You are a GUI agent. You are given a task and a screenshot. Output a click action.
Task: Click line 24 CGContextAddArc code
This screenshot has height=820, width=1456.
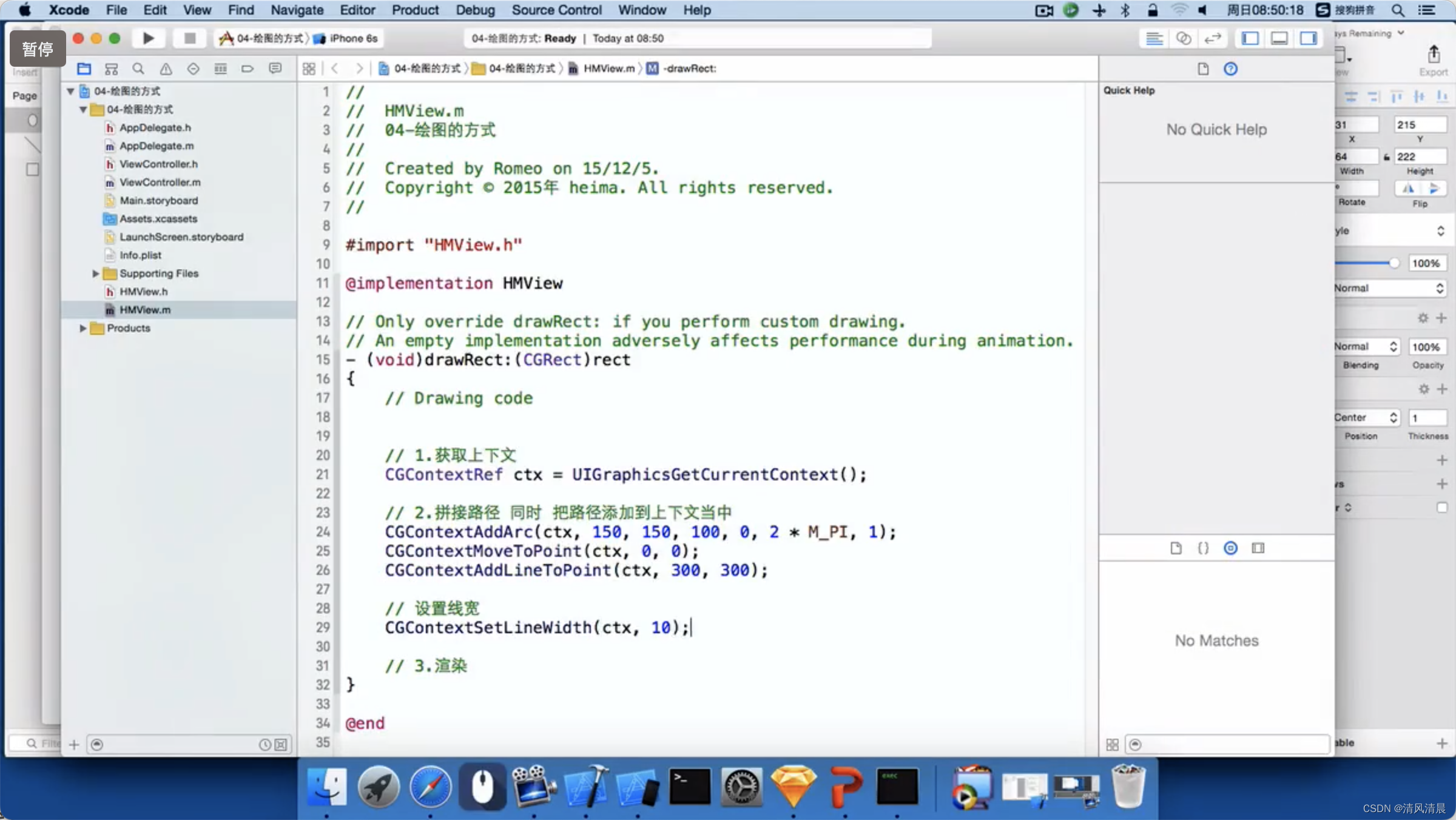[640, 532]
